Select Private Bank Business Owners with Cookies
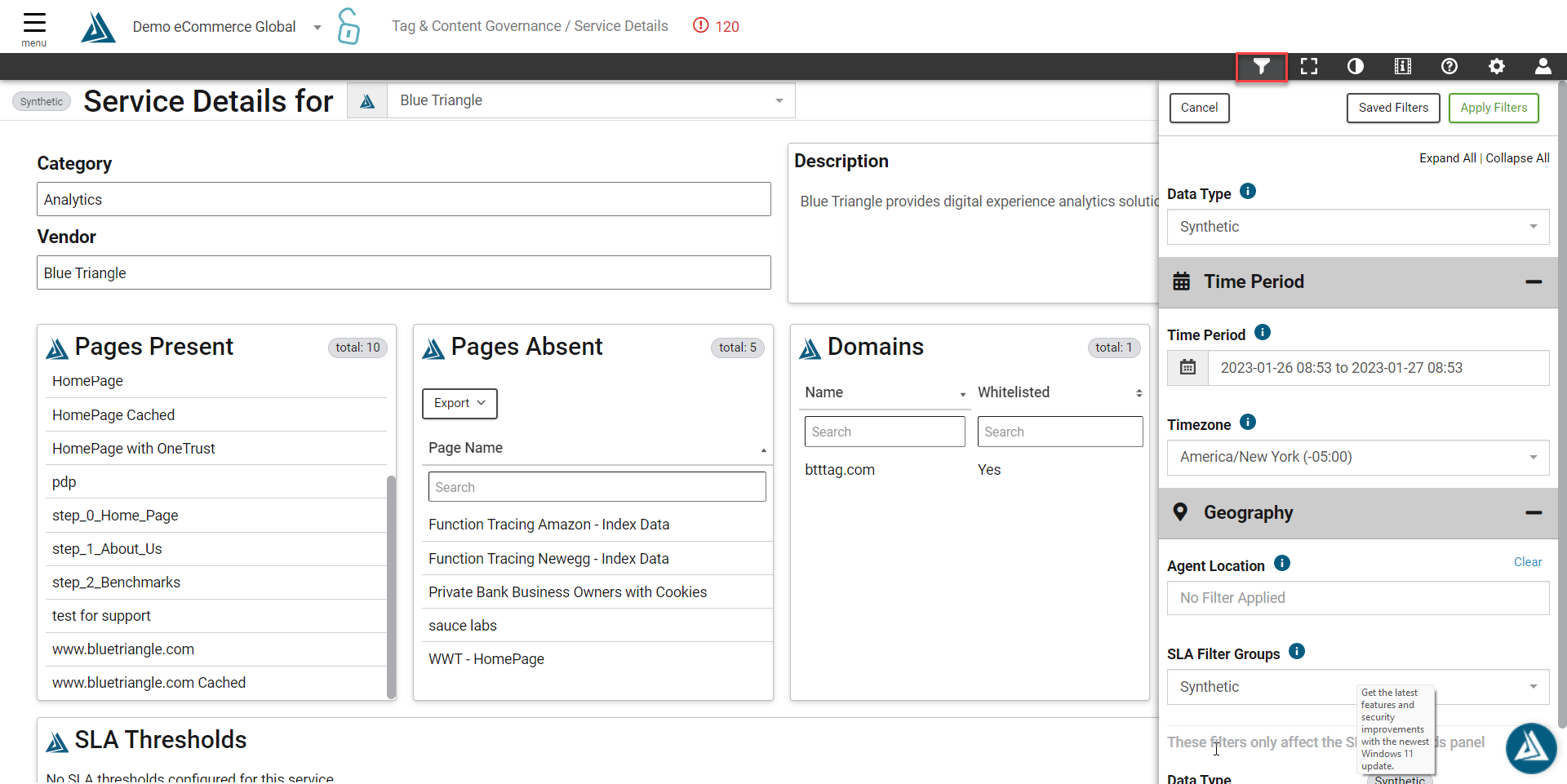 pyautogui.click(x=597, y=592)
